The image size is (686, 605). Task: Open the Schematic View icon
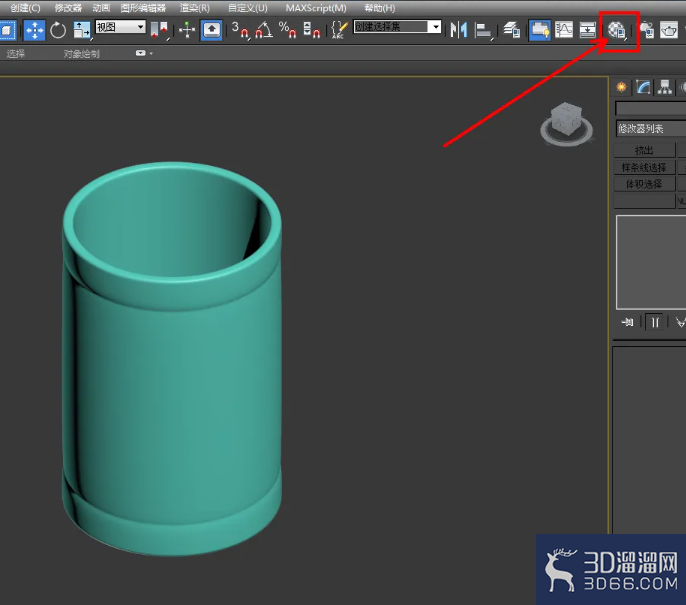point(587,30)
